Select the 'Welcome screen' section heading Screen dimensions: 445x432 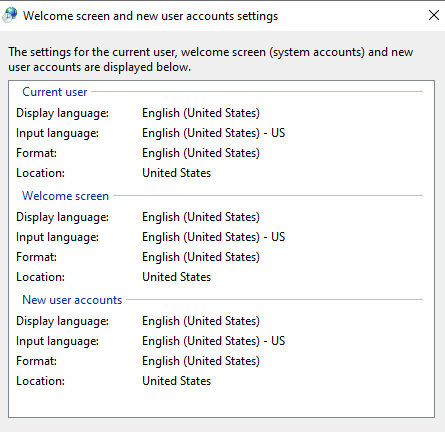(x=65, y=196)
